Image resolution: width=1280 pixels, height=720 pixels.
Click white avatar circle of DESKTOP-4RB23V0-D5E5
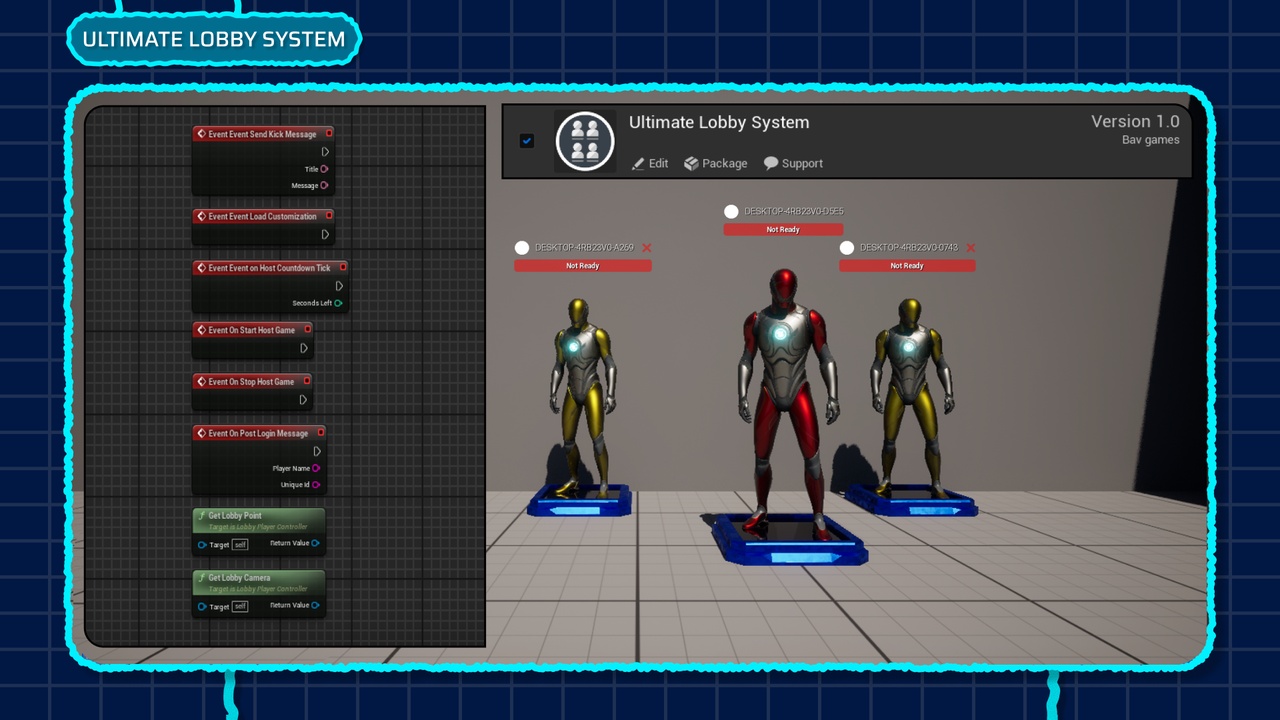[731, 211]
